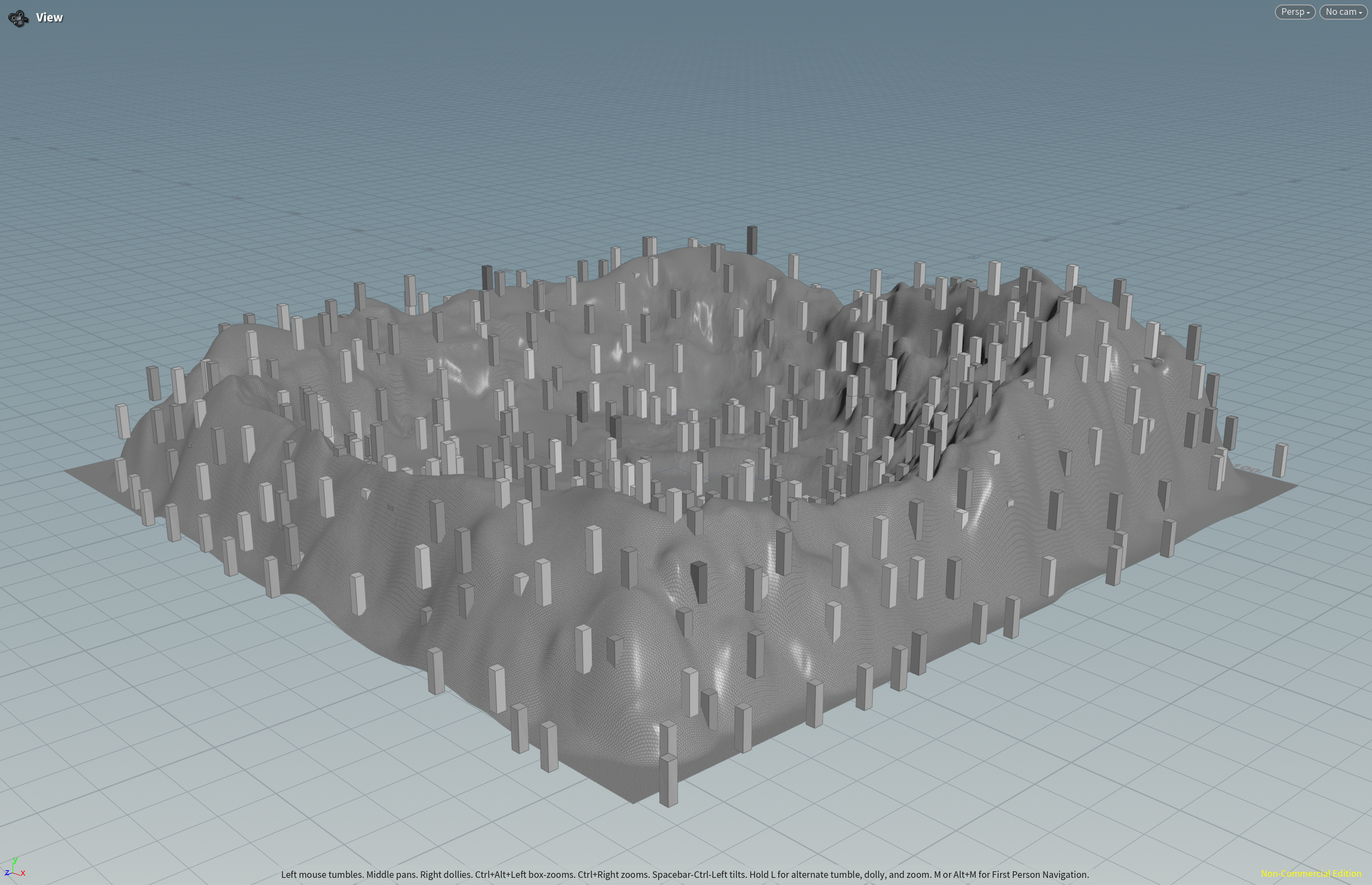Click the View label text
1372x885 pixels.
point(49,18)
